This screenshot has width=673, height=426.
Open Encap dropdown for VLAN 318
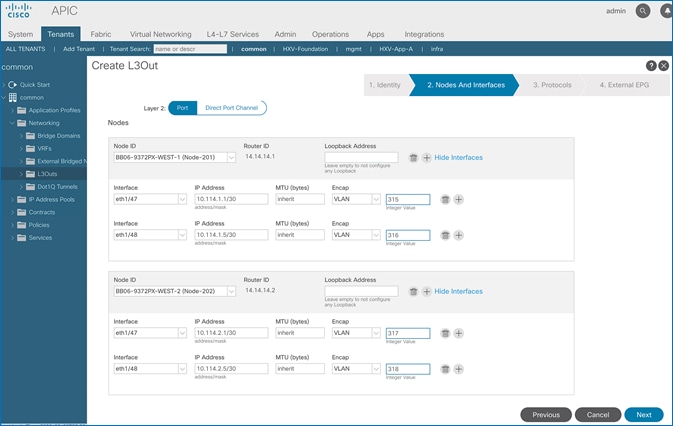tap(376, 369)
